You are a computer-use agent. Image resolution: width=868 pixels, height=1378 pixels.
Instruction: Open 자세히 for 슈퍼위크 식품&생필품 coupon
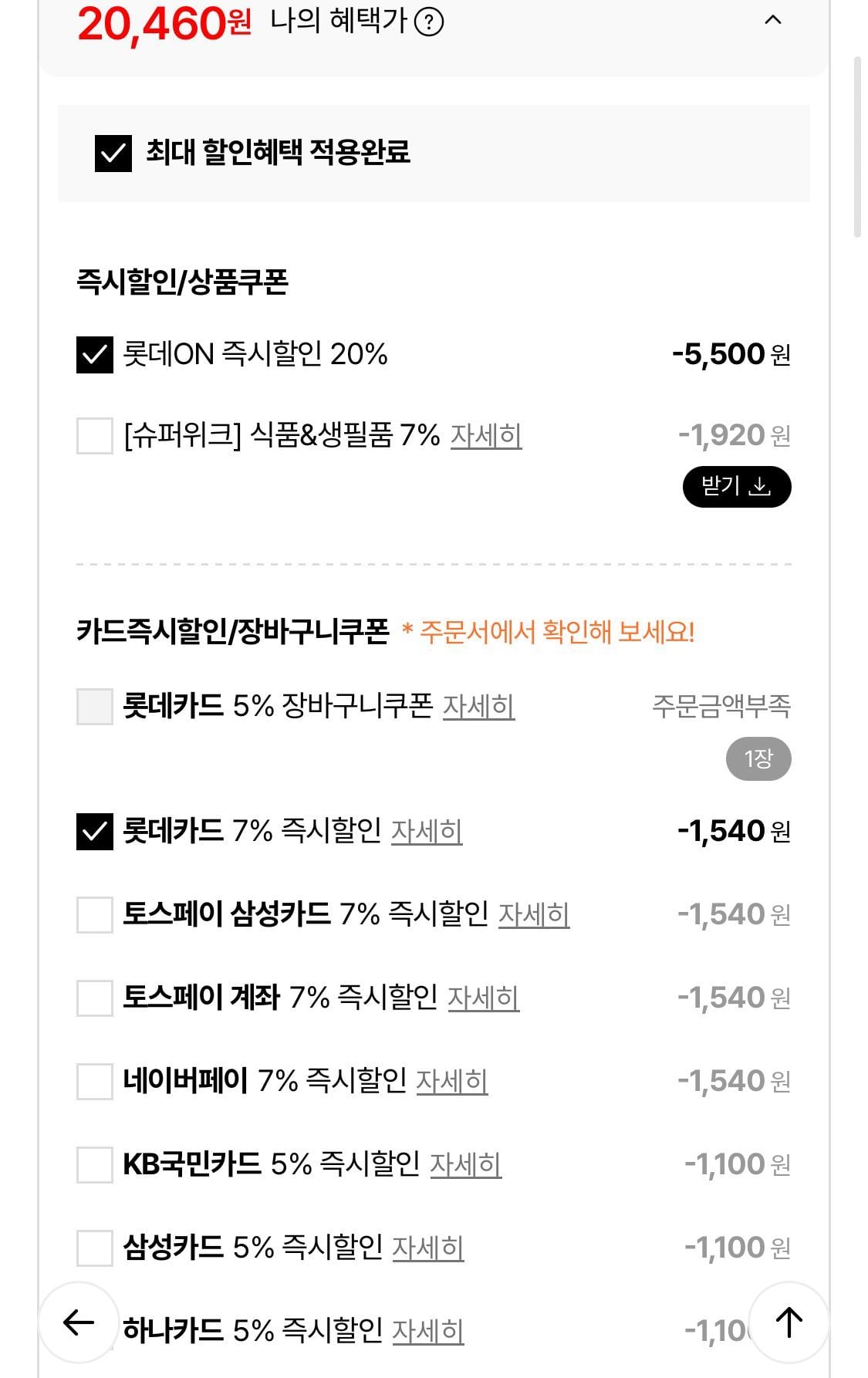click(485, 436)
